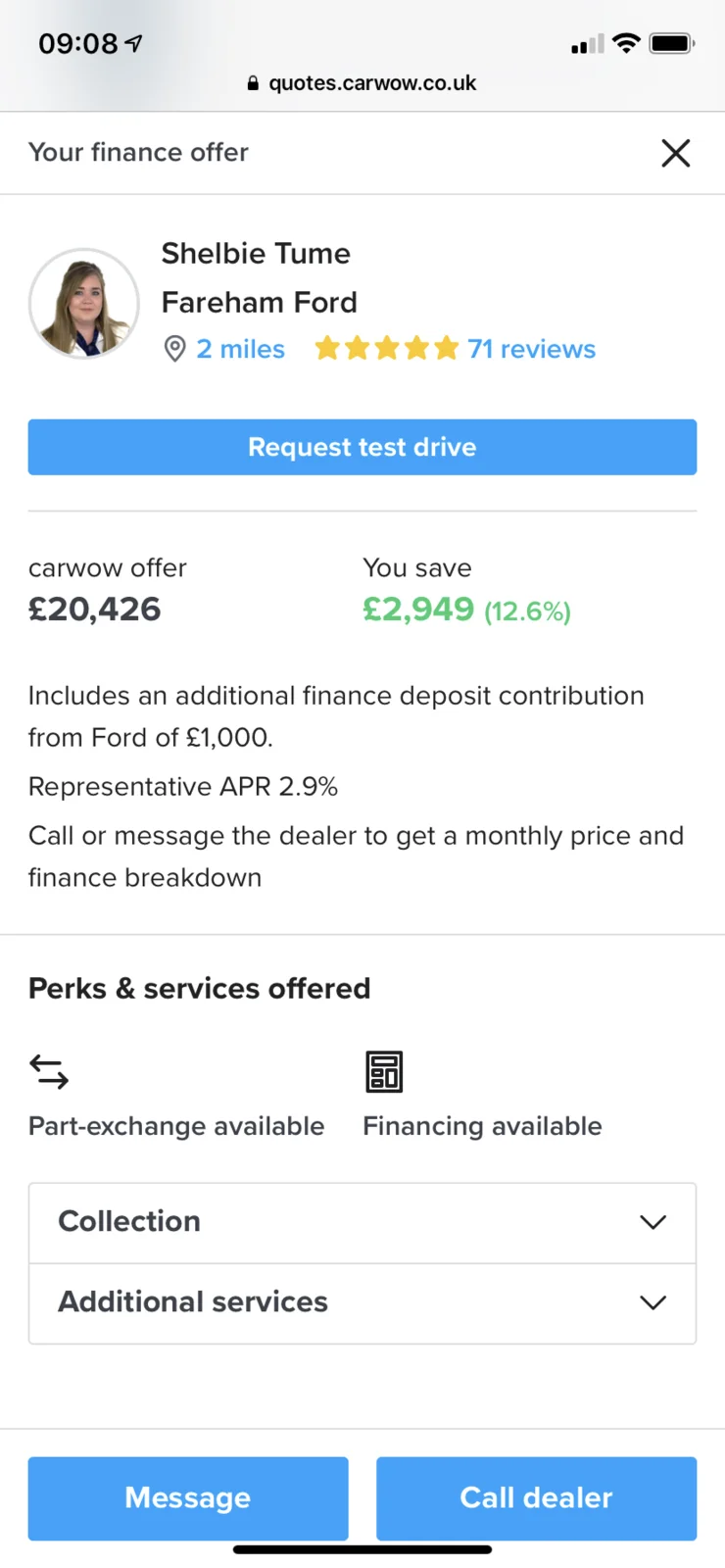Tap the location pin icon
The image size is (725, 1568).
coord(174,349)
